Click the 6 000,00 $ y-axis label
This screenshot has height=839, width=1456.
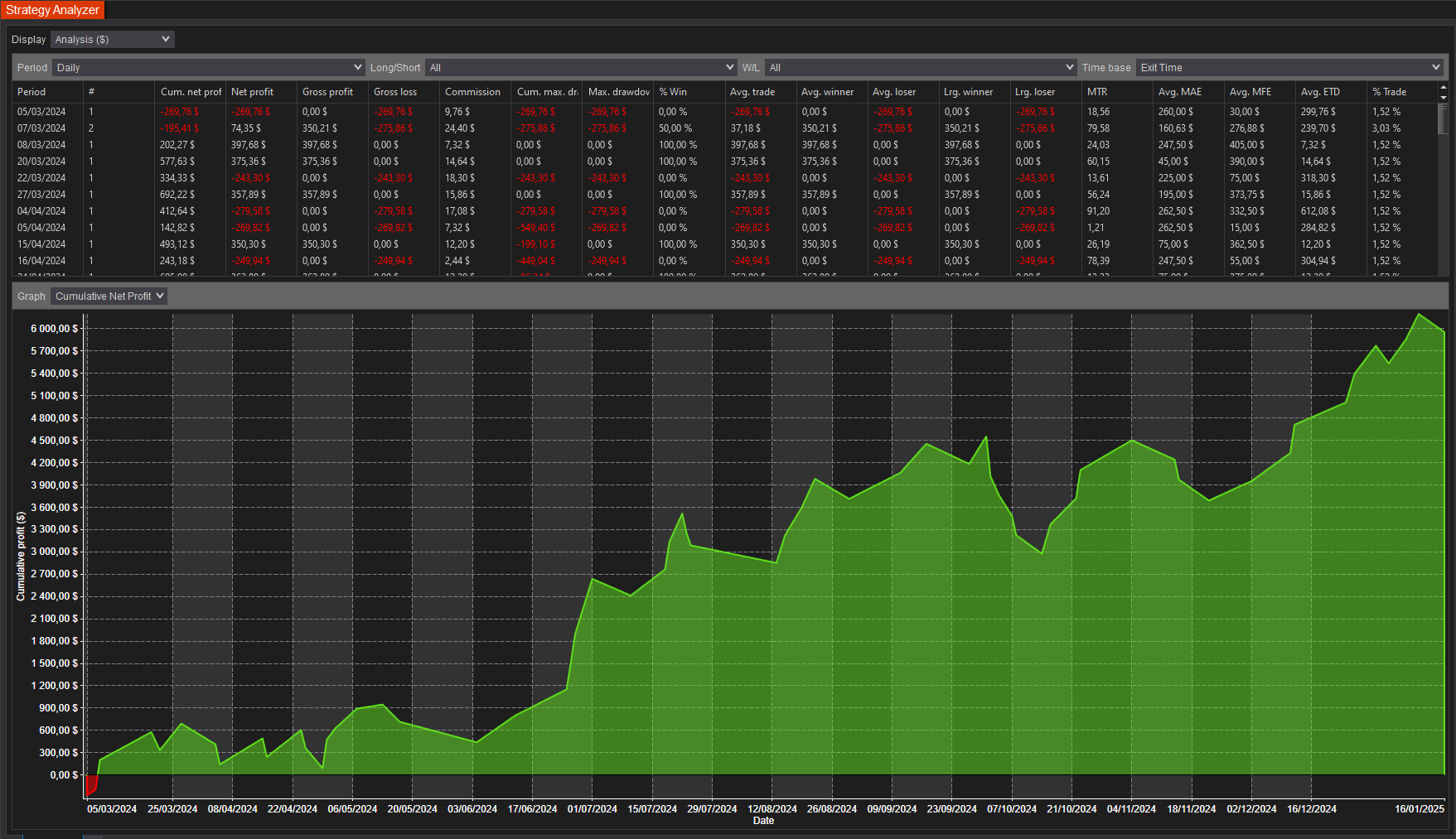tap(55, 329)
